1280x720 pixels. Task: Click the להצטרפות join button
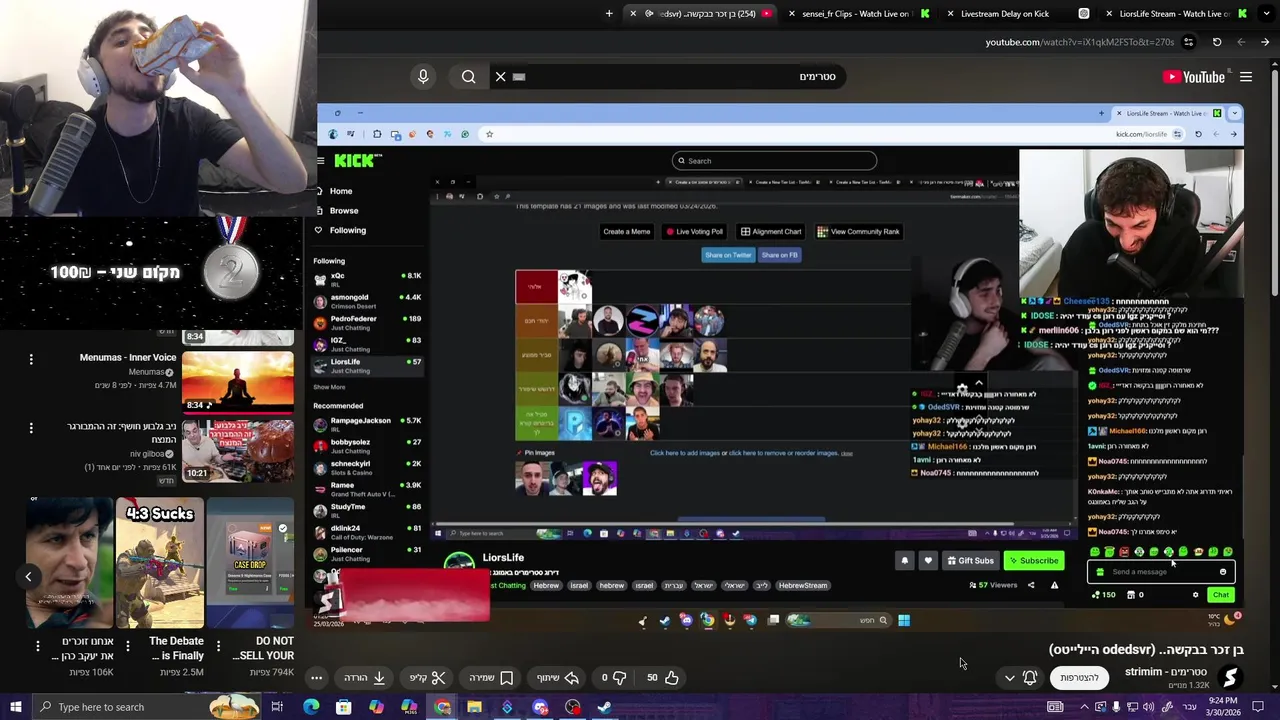point(1079,677)
